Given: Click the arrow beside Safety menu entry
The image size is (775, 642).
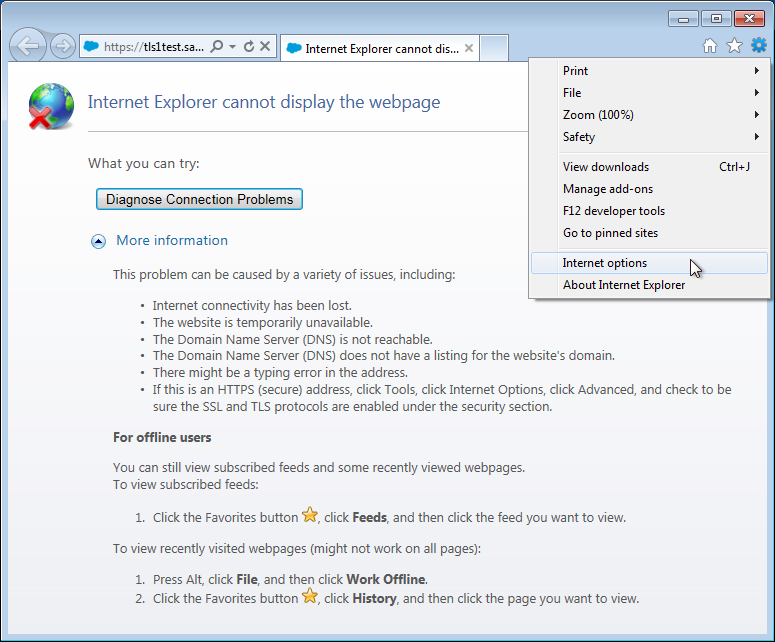Looking at the screenshot, I should 757,136.
